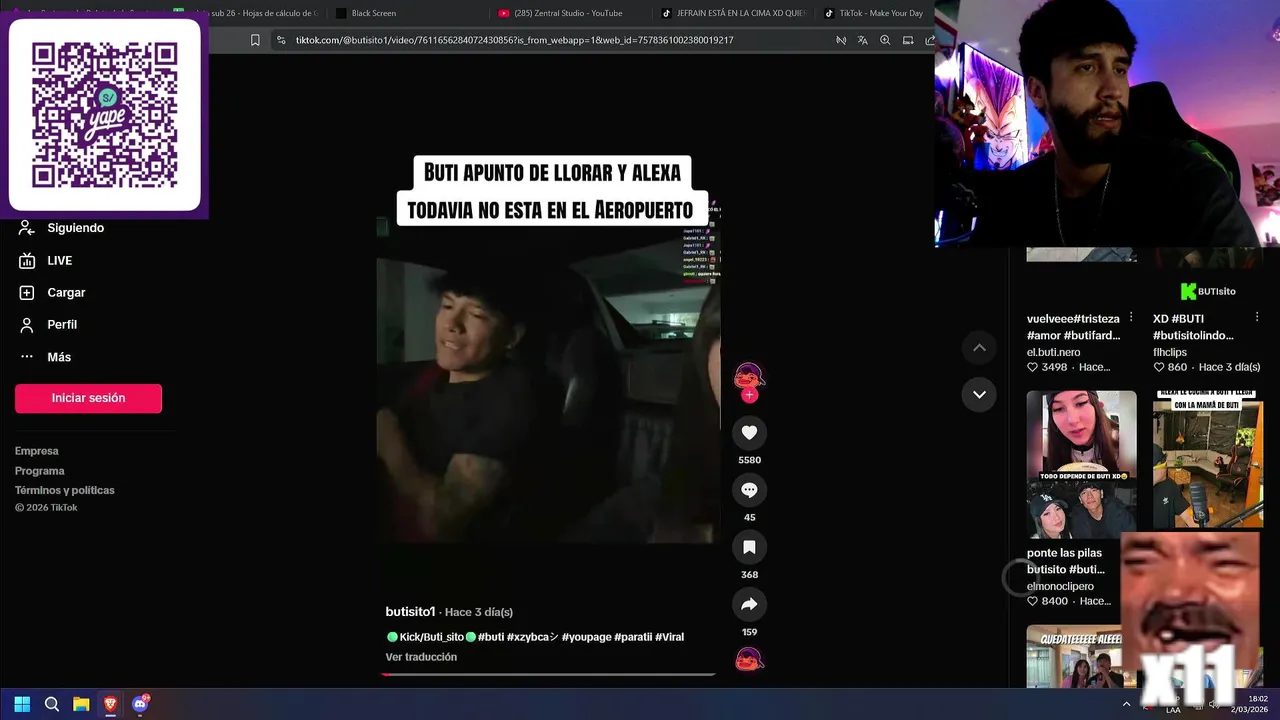Open the spinning sound disc icon
This screenshot has width=1280, height=720.
point(749,659)
